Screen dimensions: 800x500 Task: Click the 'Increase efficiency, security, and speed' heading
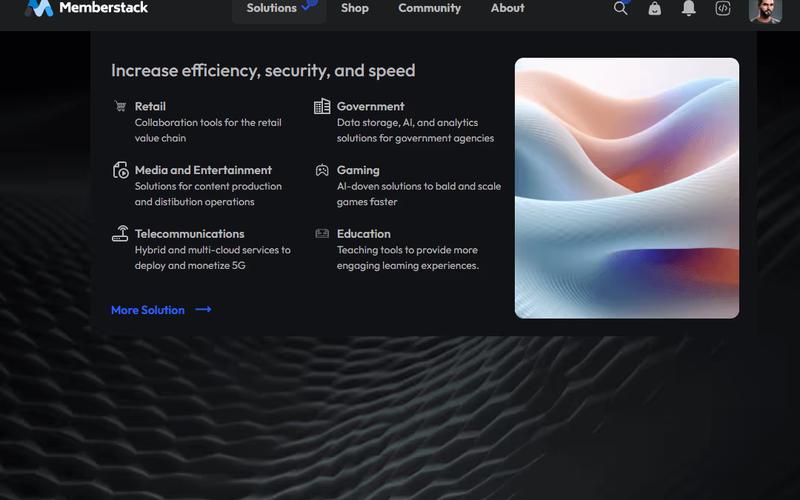pos(263,70)
